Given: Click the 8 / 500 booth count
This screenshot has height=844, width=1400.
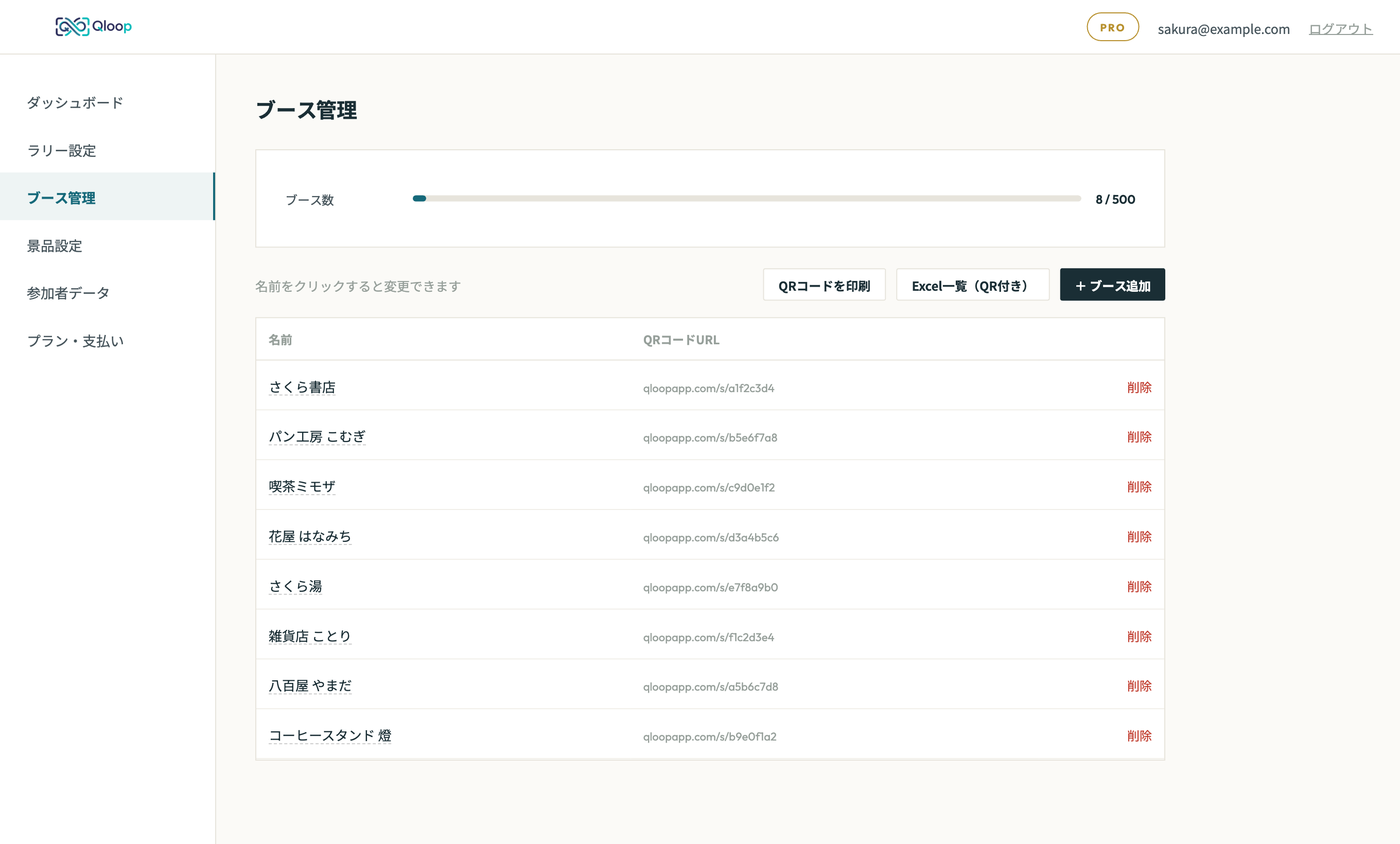Looking at the screenshot, I should click(x=1115, y=199).
